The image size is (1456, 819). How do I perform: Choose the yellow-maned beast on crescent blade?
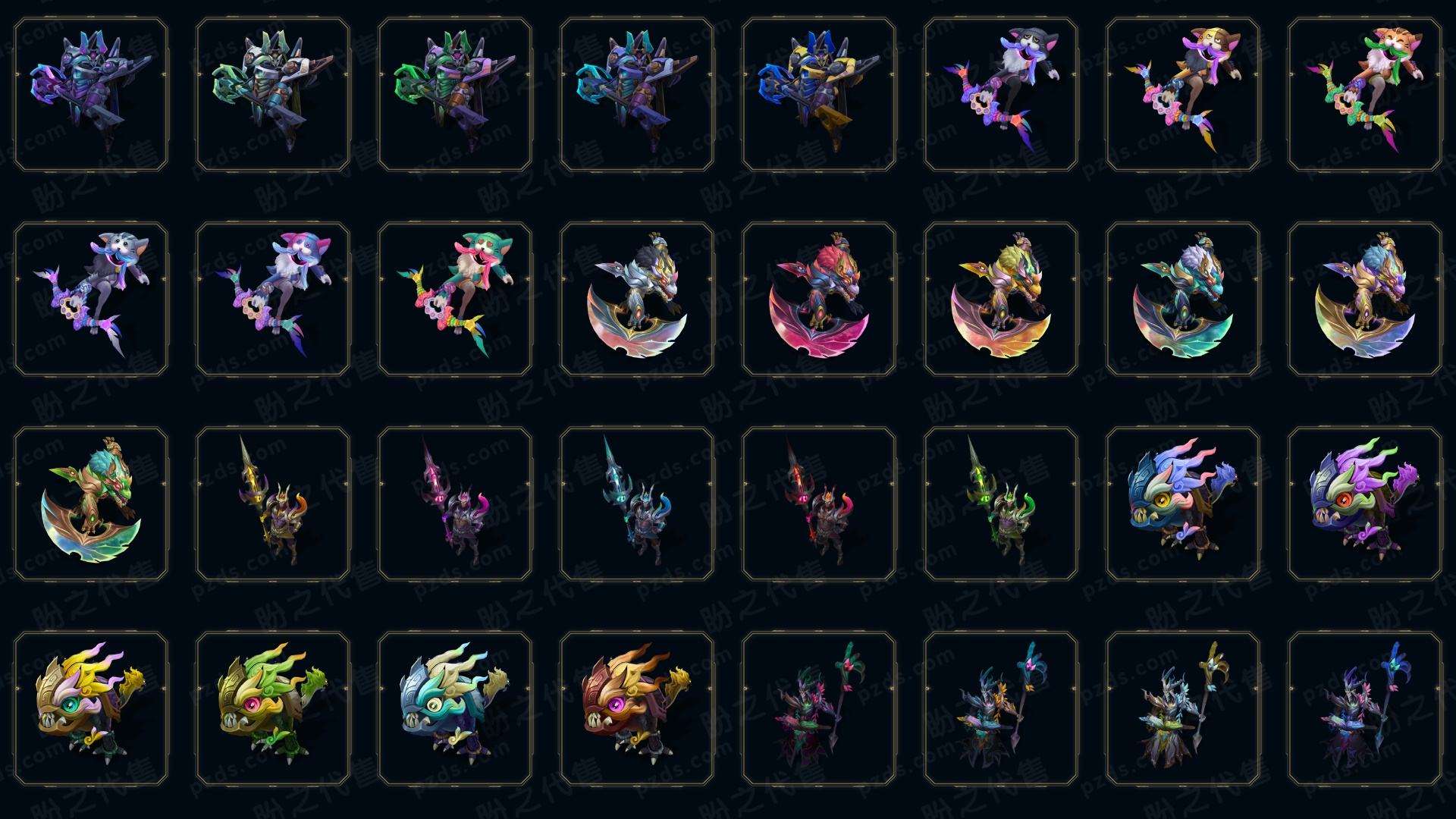tap(1001, 299)
